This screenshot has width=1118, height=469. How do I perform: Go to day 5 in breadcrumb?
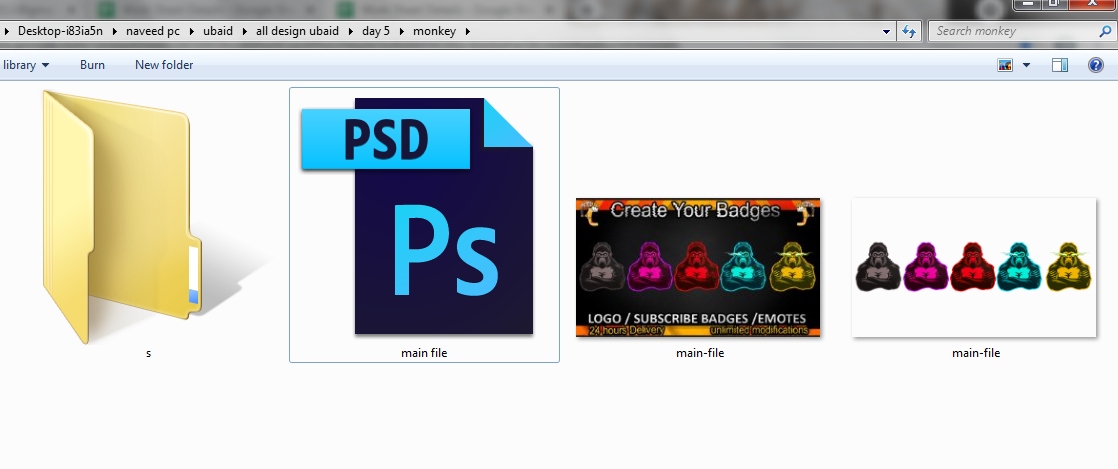pyautogui.click(x=376, y=31)
